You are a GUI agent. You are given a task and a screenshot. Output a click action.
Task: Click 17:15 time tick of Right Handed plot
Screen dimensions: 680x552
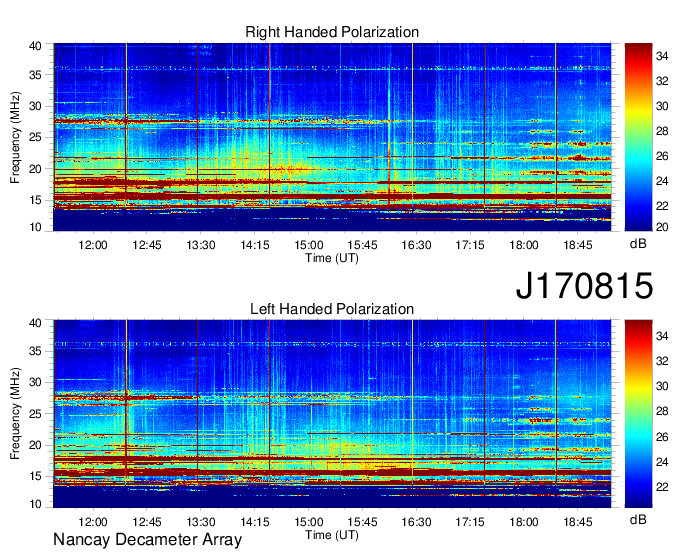pyautogui.click(x=470, y=245)
